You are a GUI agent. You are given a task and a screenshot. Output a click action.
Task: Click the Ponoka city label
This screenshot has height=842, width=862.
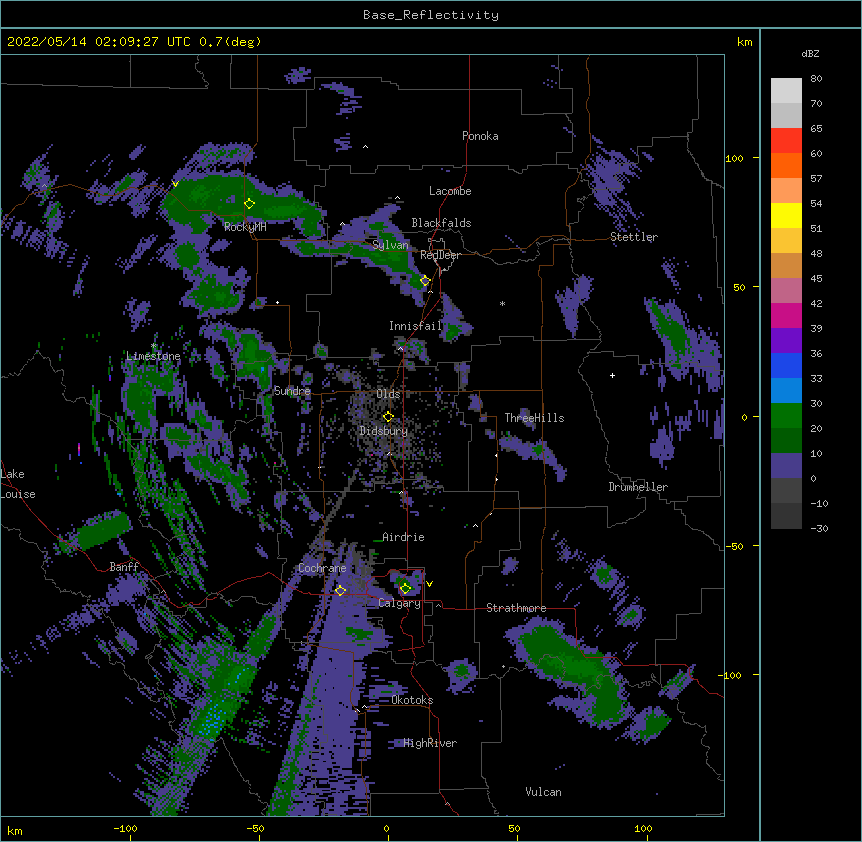point(480,136)
